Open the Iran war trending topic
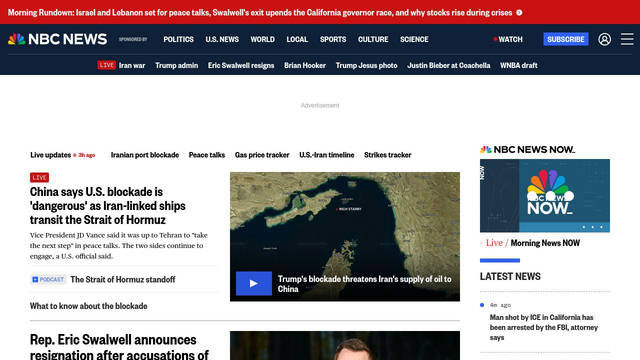The image size is (640, 360). [x=132, y=65]
